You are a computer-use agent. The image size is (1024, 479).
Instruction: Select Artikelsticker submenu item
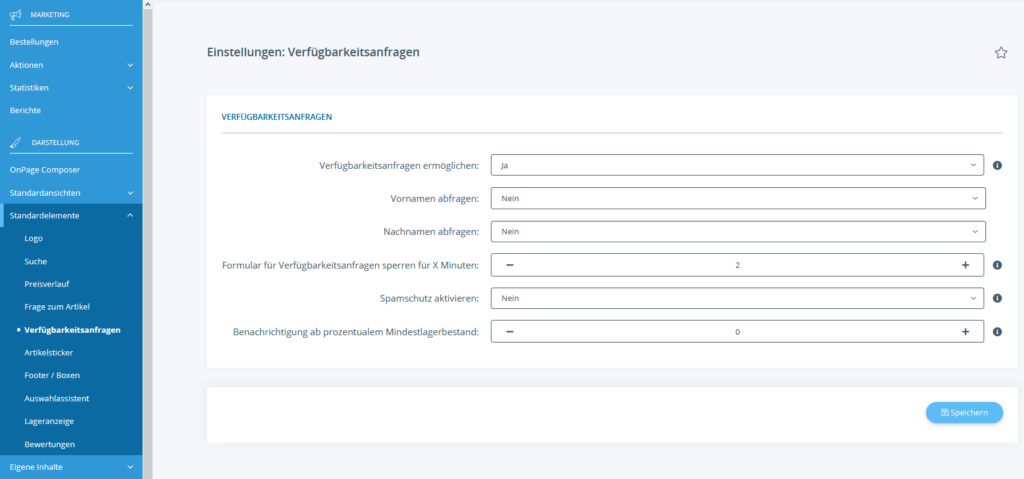48,353
